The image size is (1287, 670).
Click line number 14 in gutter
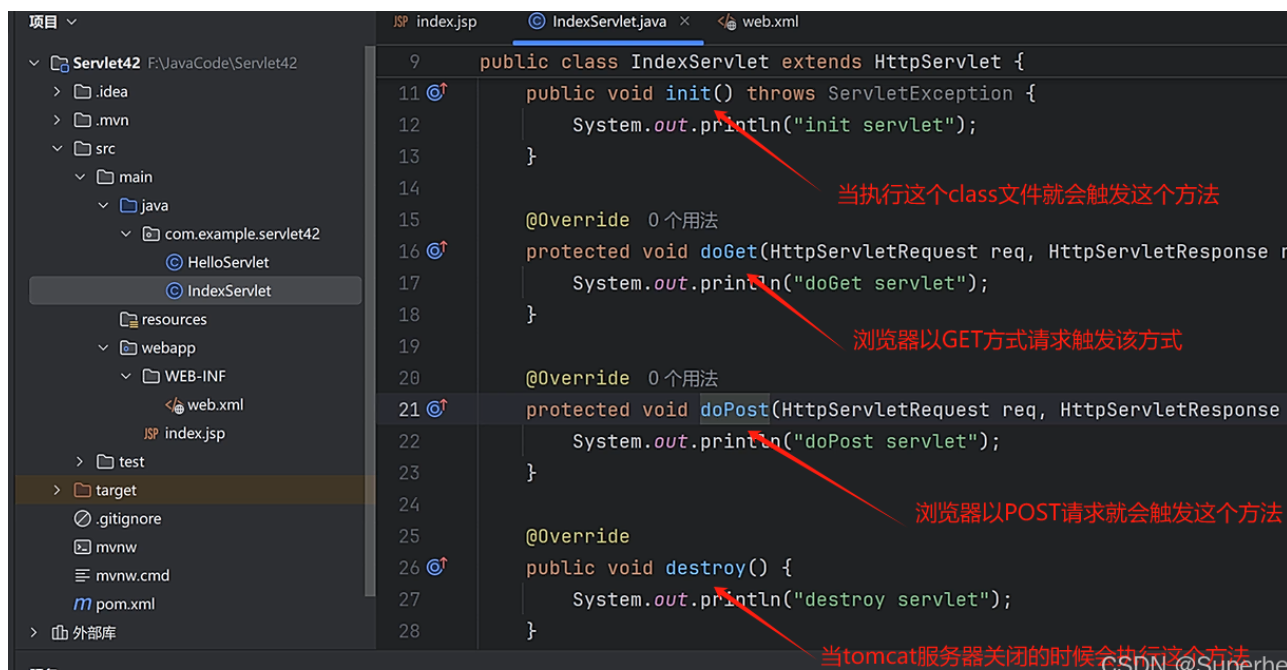click(409, 188)
